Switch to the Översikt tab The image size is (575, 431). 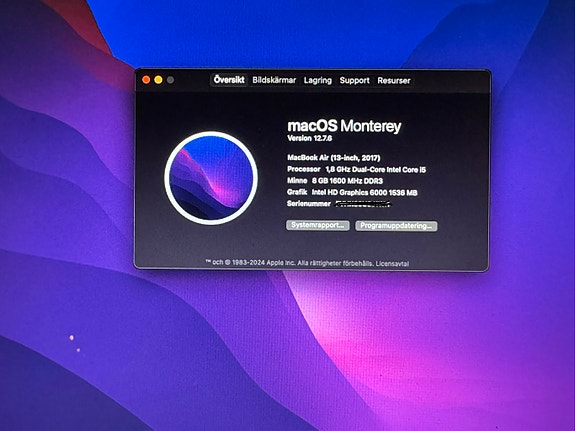(229, 80)
